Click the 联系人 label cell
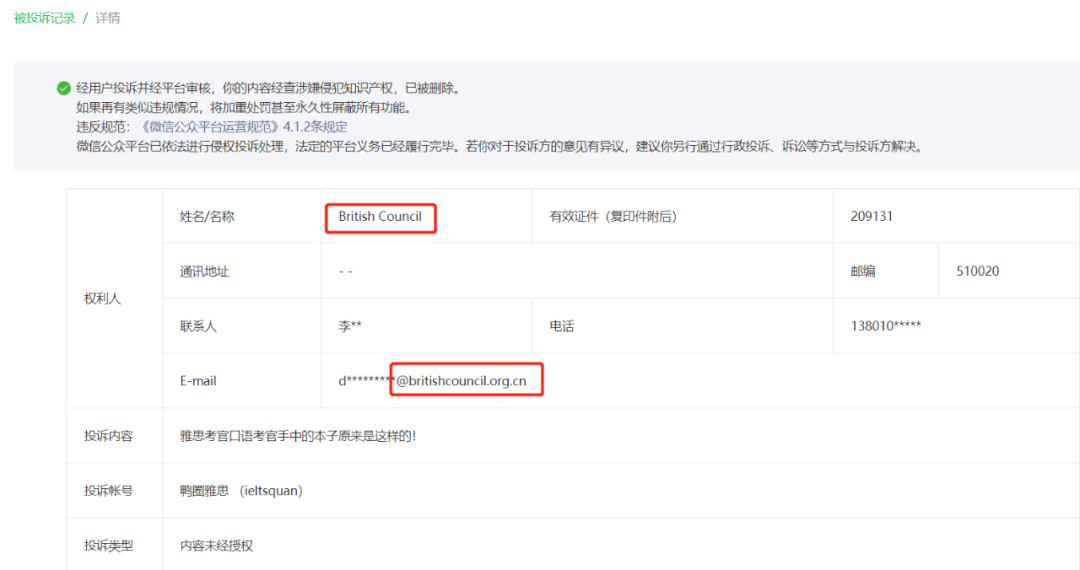Screen dimensions: 1080x570 click(x=242, y=326)
